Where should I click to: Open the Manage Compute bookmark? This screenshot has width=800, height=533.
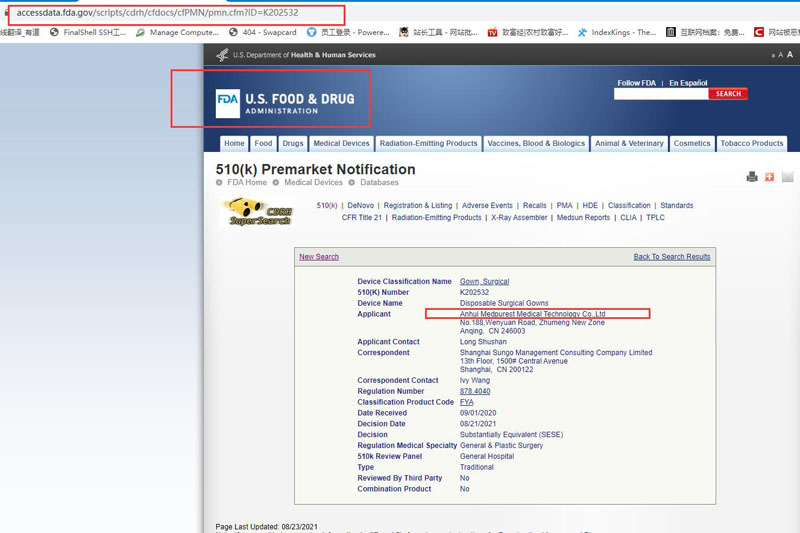[178, 32]
